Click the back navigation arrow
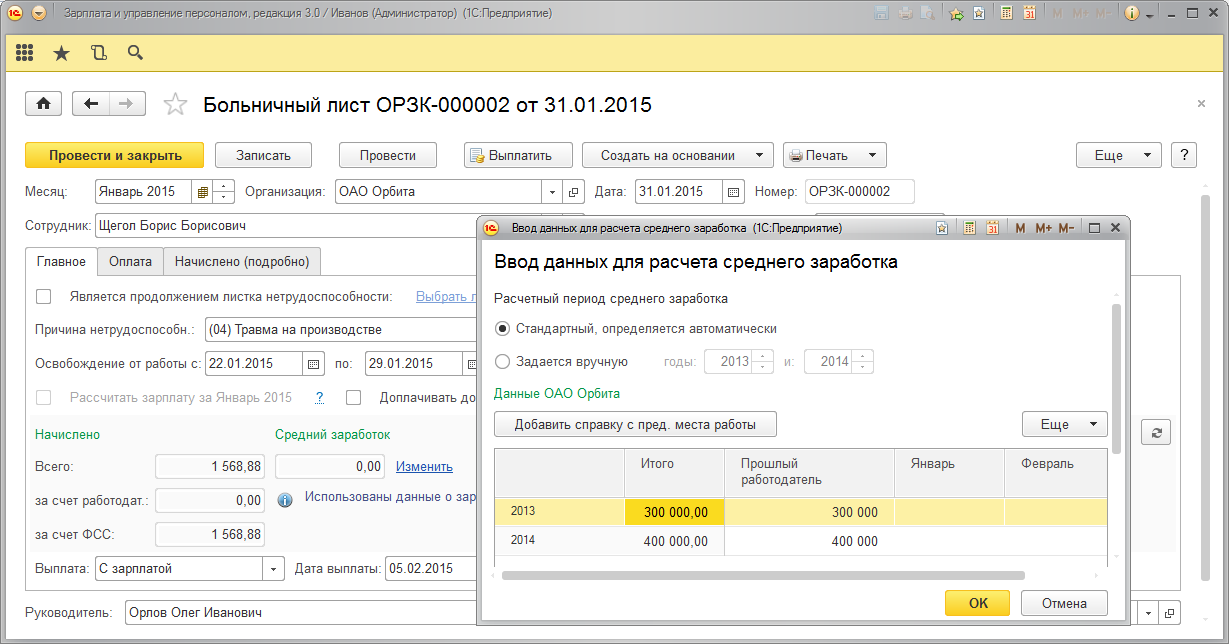The width and height of the screenshot is (1229, 644). coord(91,104)
